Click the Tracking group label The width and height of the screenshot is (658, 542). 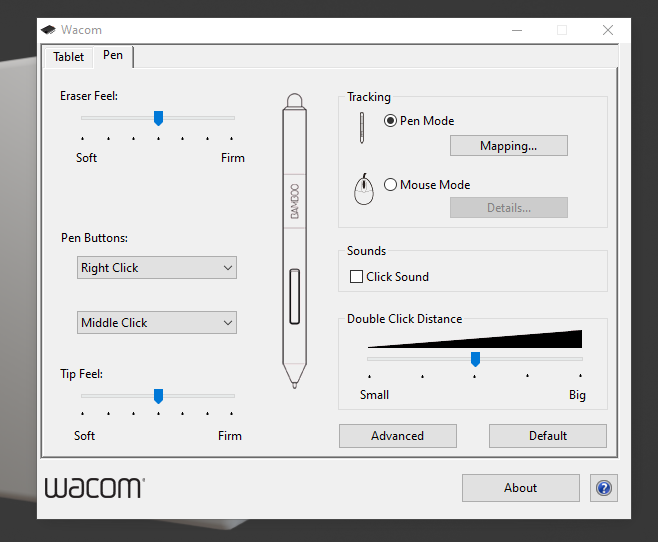(369, 97)
